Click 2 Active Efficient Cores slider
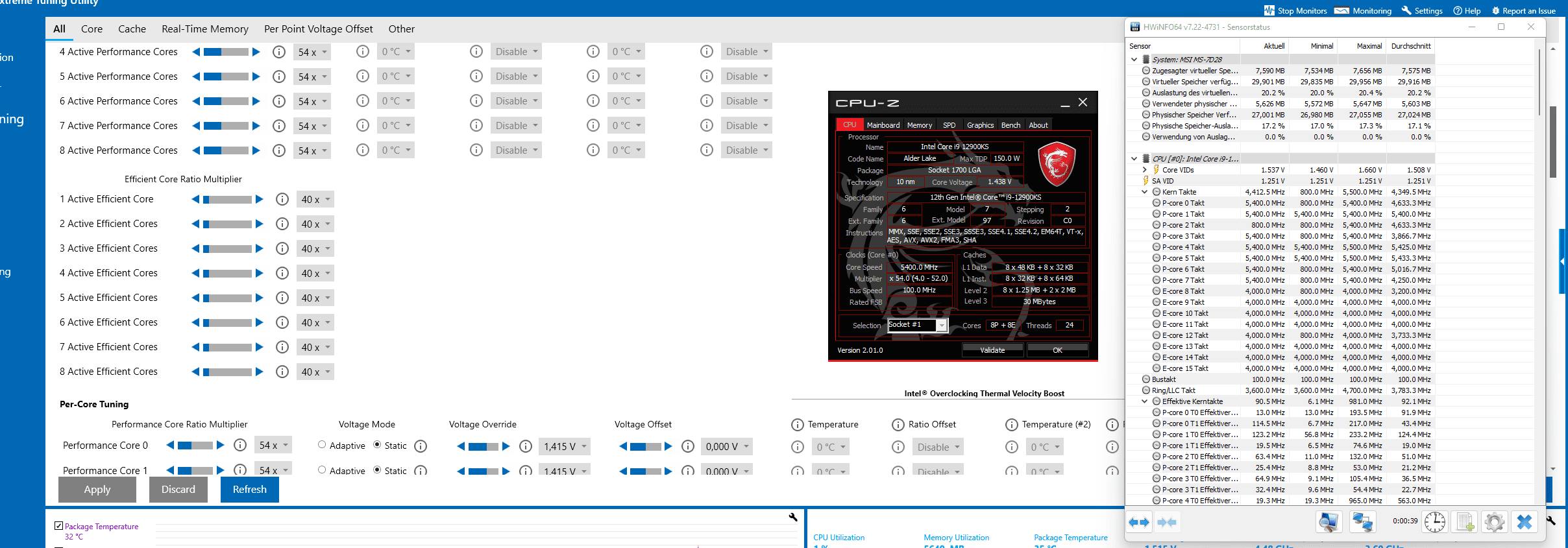1568x548 pixels. pos(227,224)
